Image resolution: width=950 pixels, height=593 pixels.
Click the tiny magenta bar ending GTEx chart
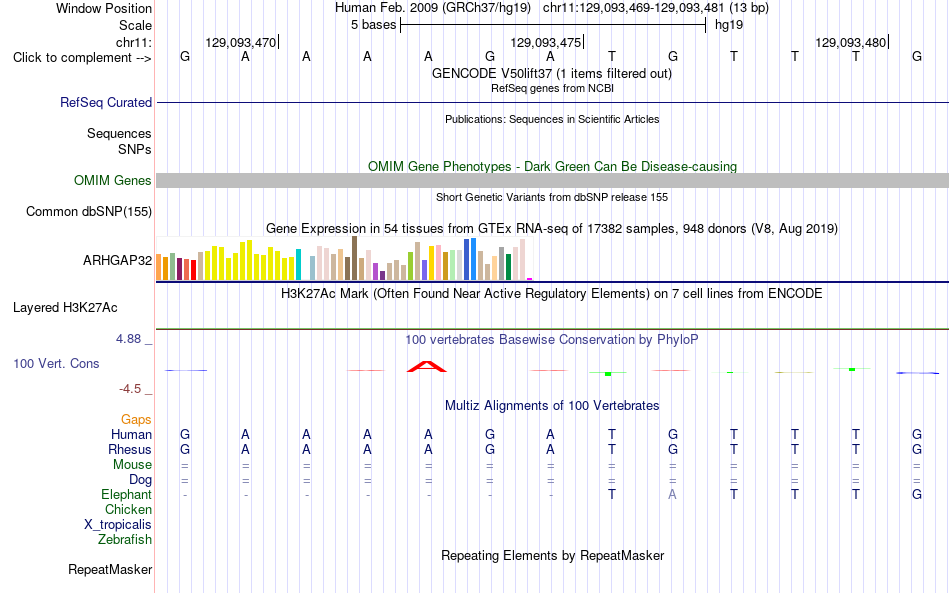[x=530, y=279]
